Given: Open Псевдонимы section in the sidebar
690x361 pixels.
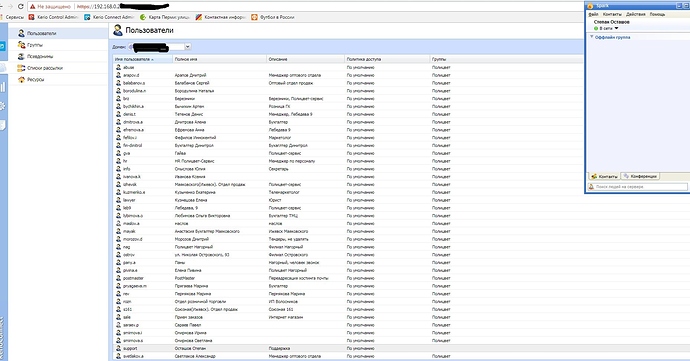Looking at the screenshot, I should (40, 56).
